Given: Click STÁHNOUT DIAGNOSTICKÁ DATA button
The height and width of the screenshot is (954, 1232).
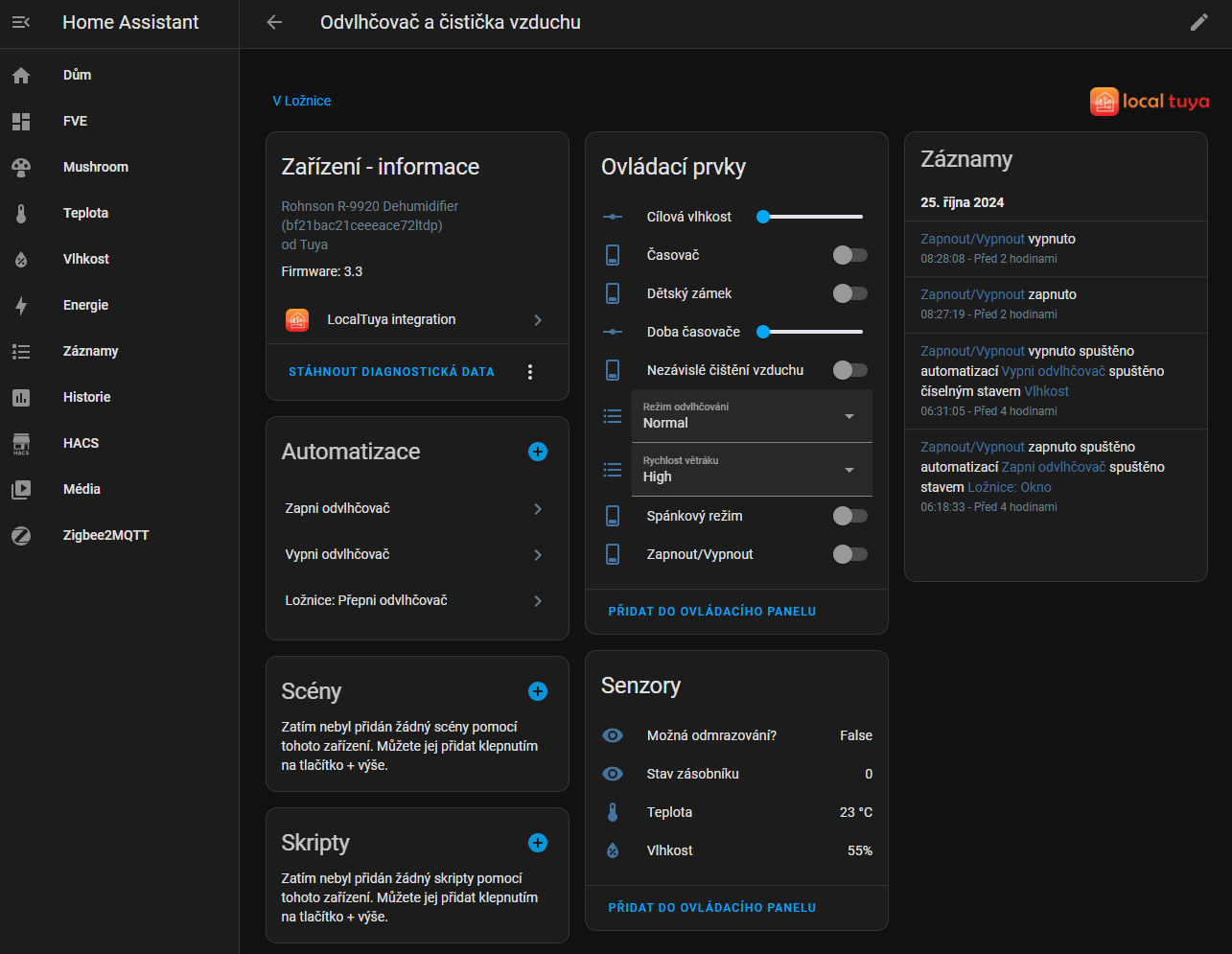Looking at the screenshot, I should tap(391, 372).
